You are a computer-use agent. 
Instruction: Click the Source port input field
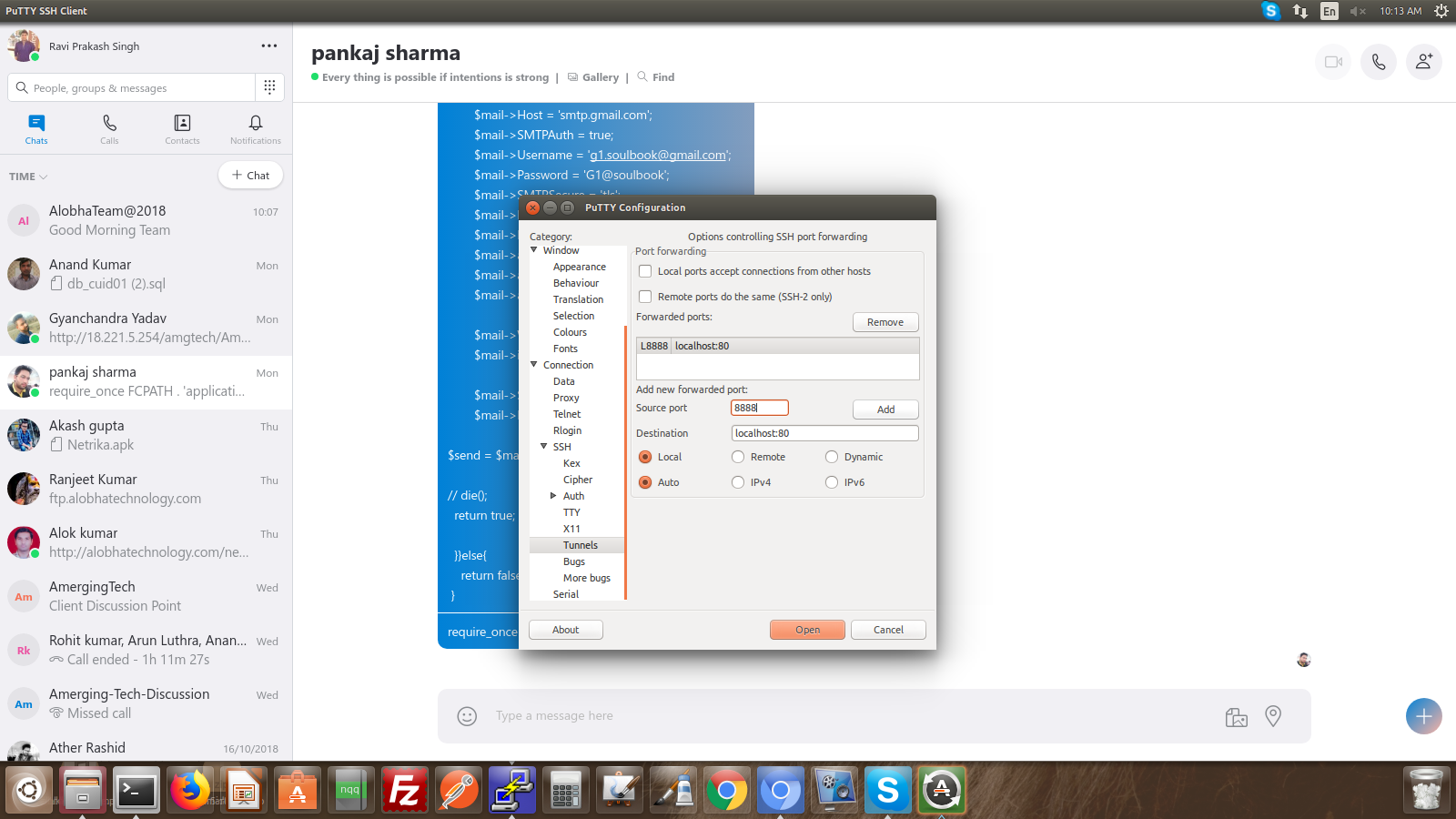coord(759,408)
